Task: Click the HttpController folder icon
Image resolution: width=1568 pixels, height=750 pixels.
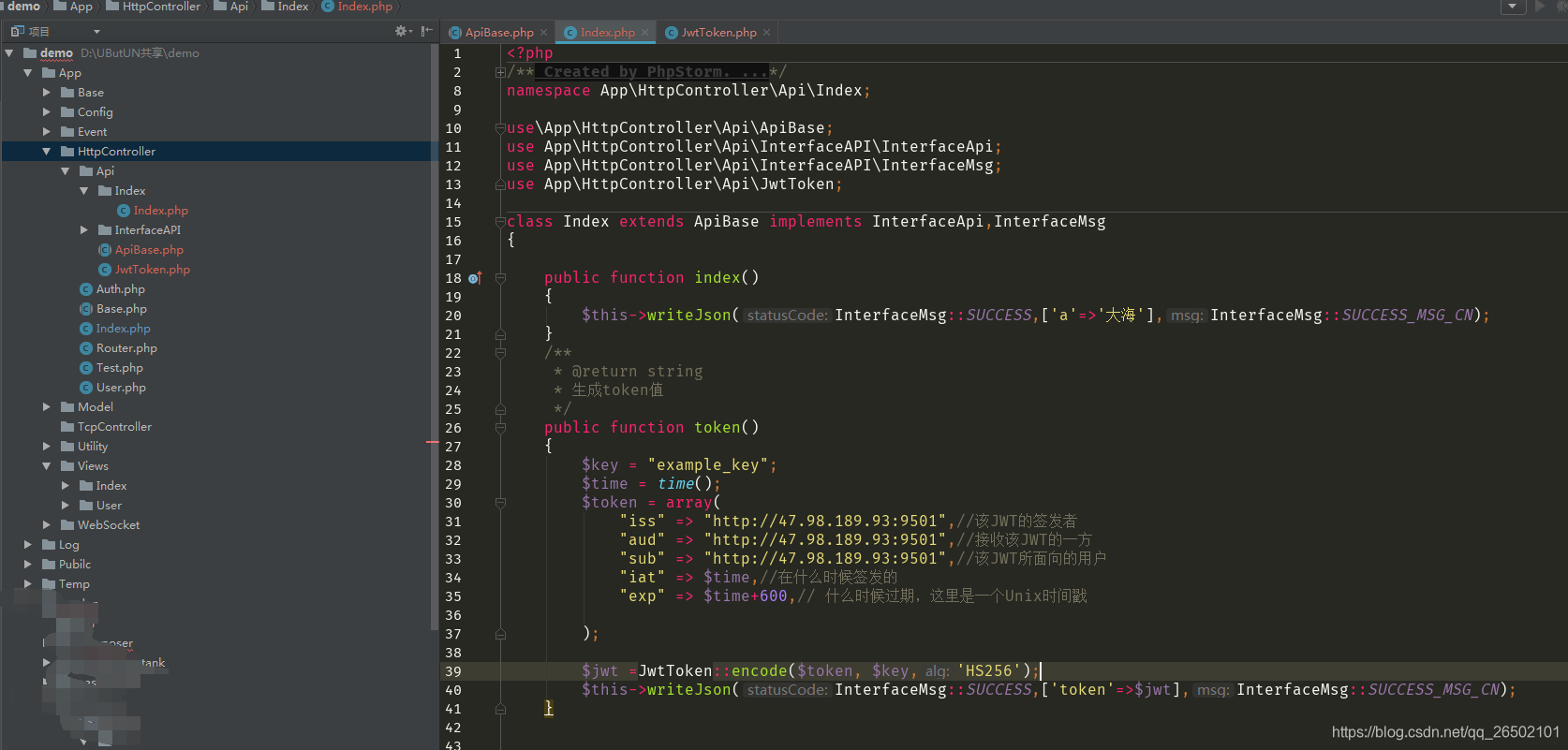Action: tap(67, 152)
